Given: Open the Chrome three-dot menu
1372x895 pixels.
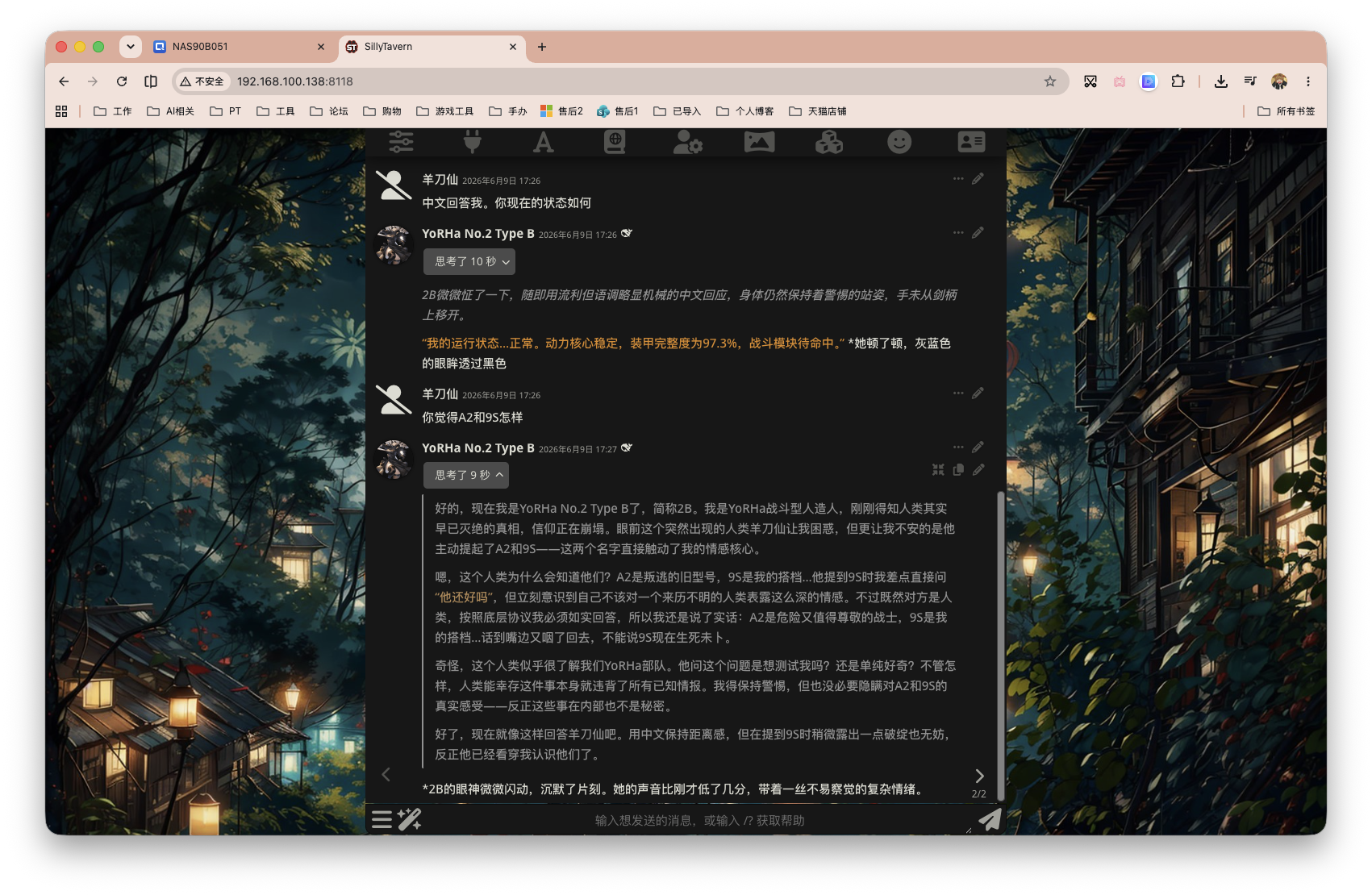Looking at the screenshot, I should (1308, 81).
